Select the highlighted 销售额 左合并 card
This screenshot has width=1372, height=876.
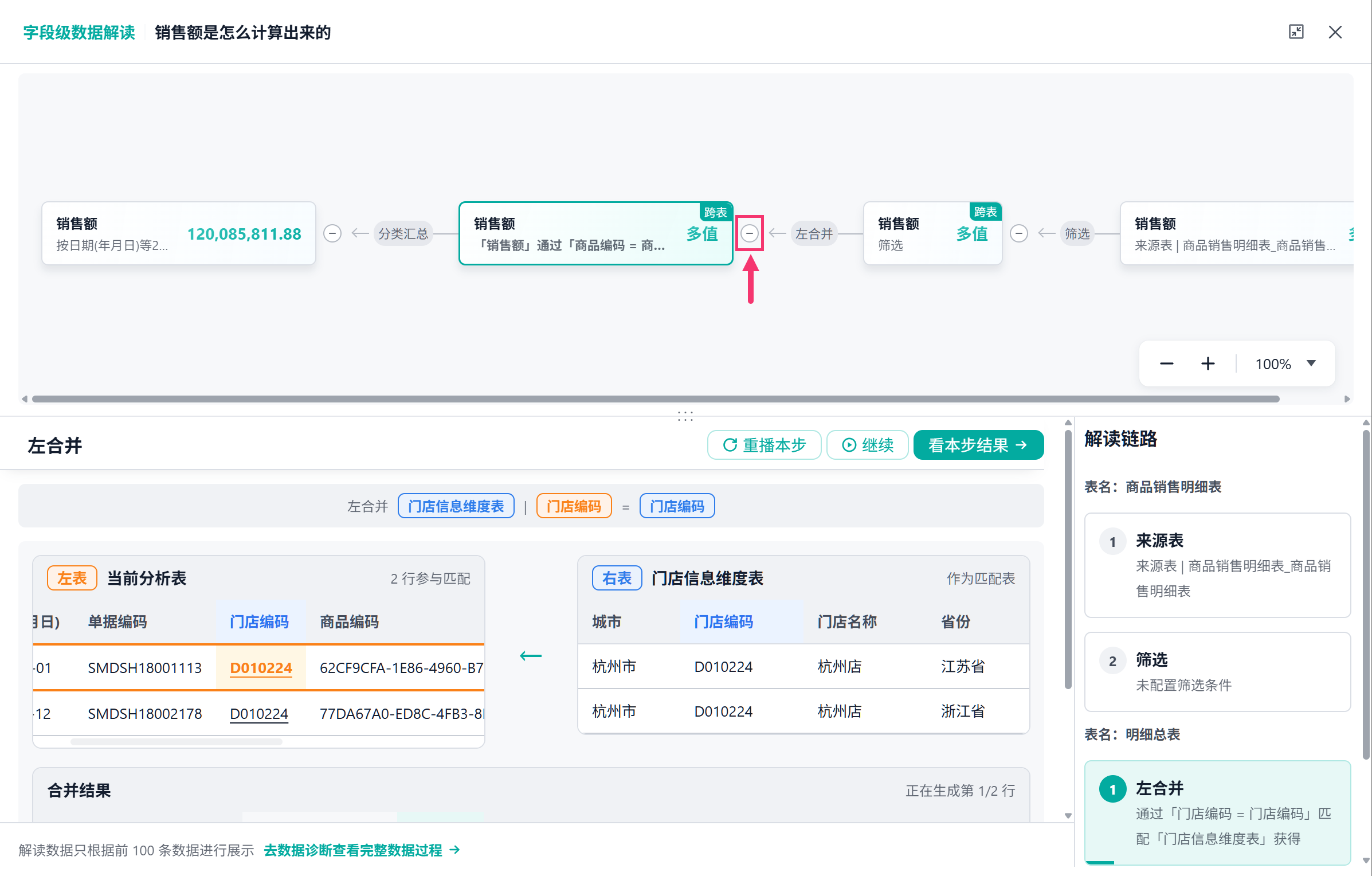click(596, 233)
